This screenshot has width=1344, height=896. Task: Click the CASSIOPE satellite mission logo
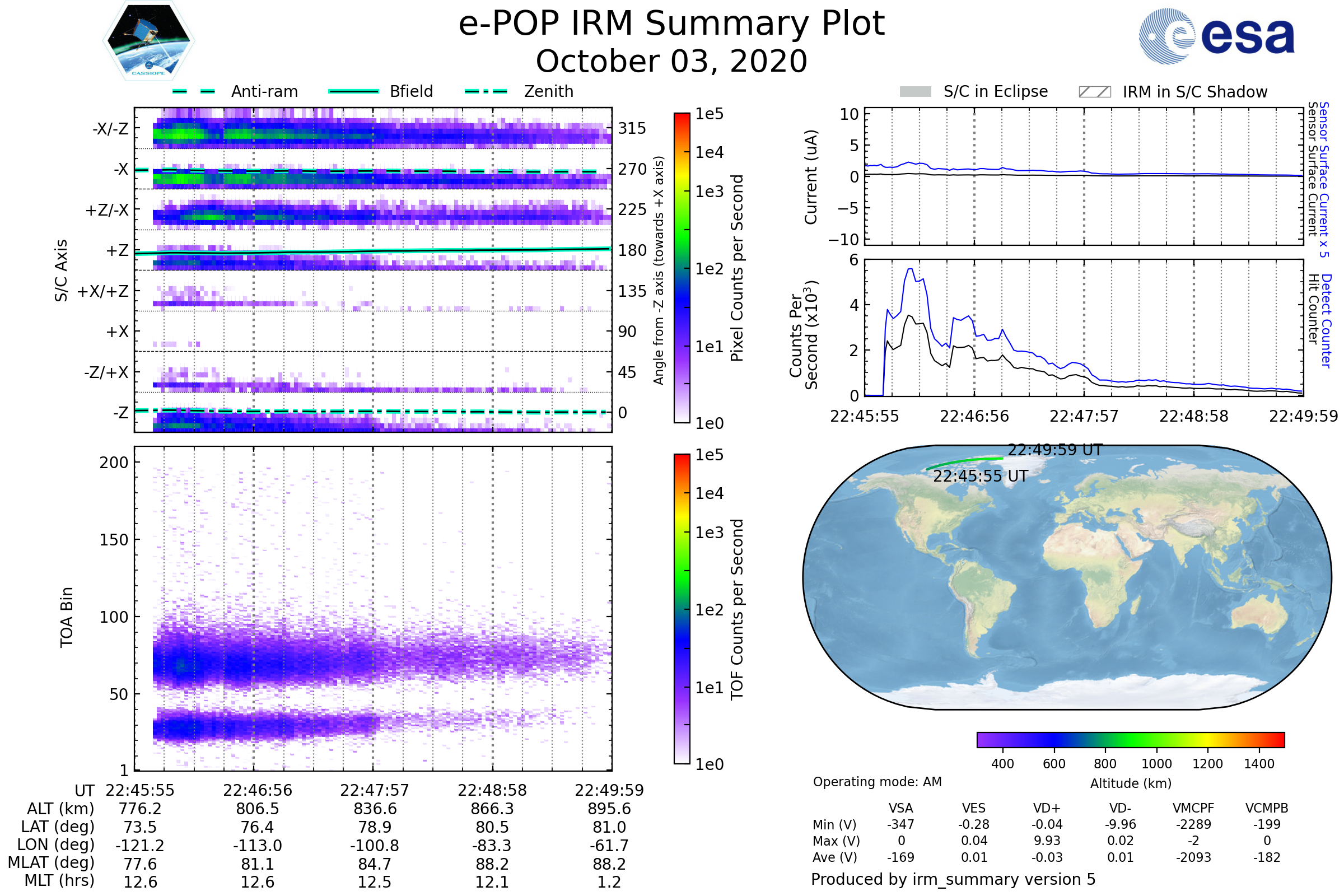point(148,41)
